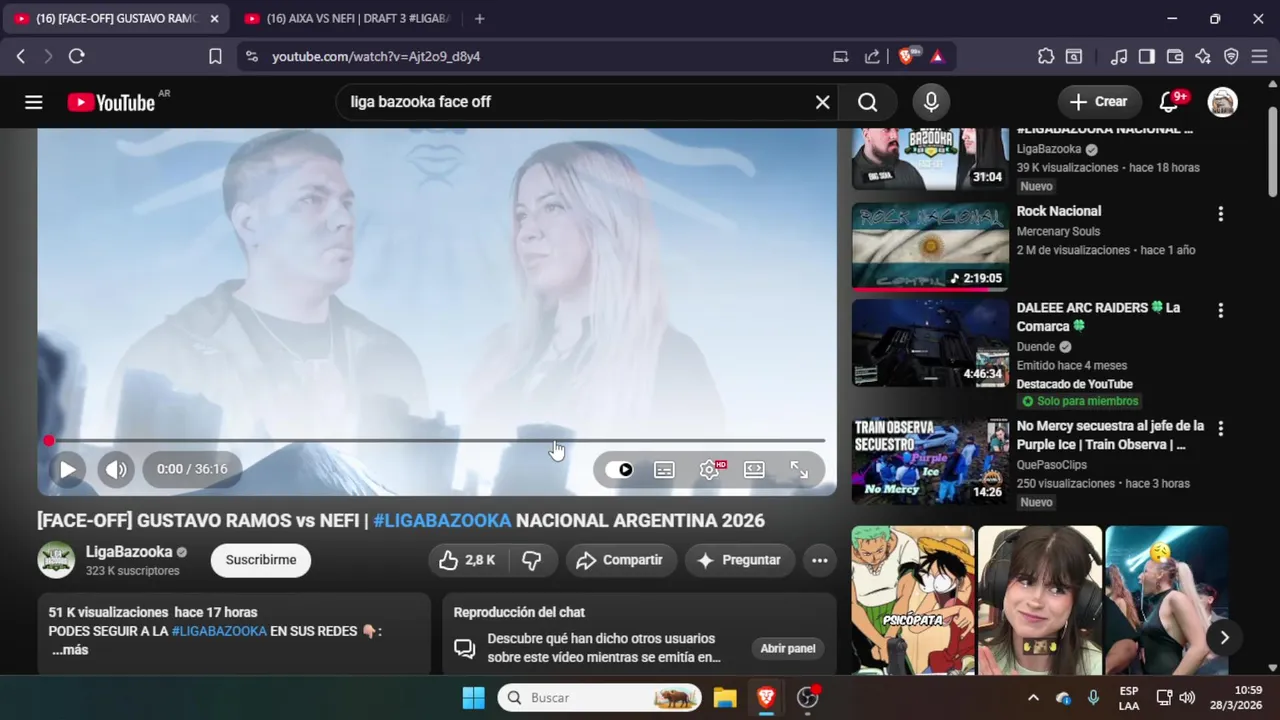Open the Rock Nacional thumbnail

[x=930, y=246]
